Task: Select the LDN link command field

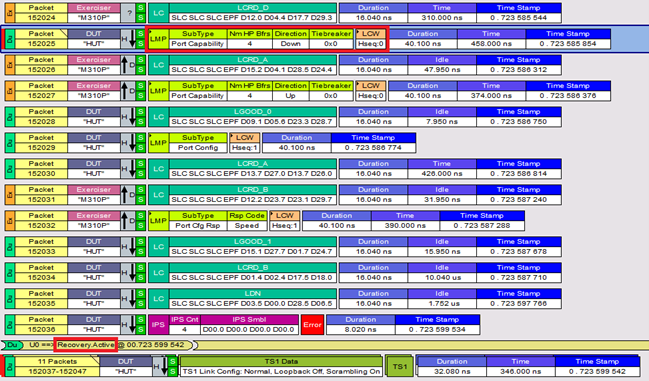Action: (x=252, y=299)
